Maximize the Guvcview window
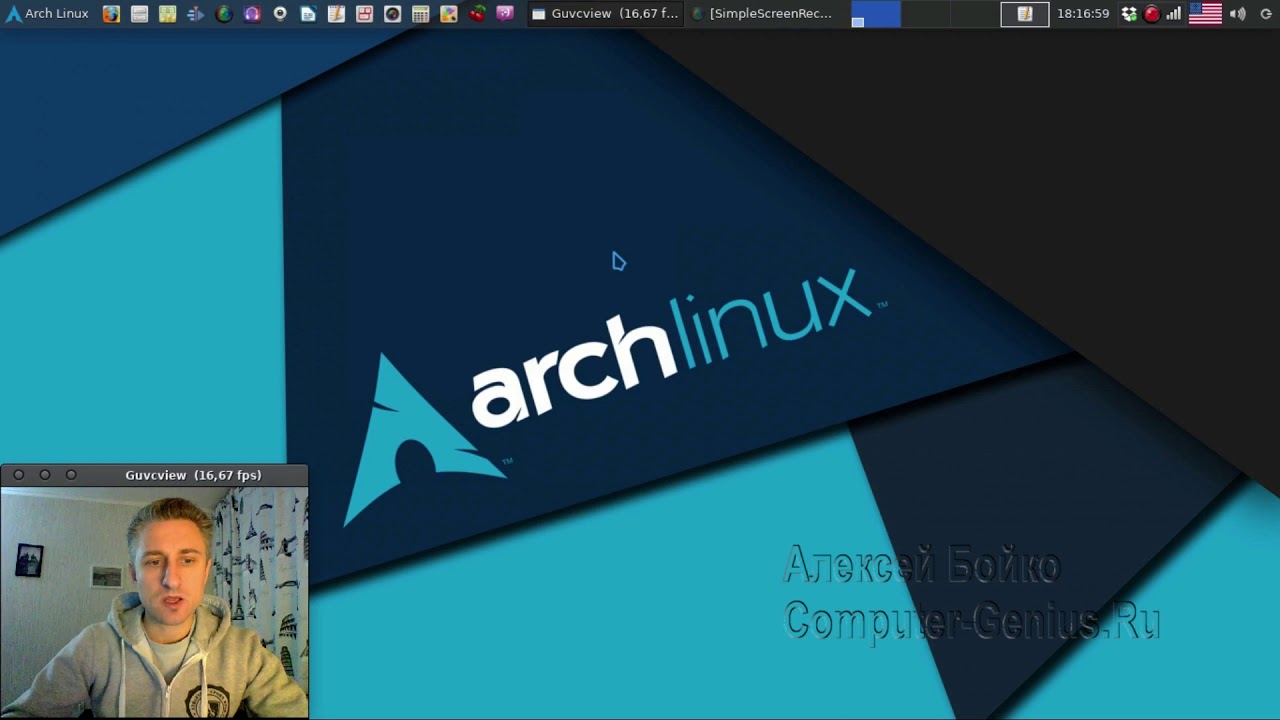The image size is (1280, 720). point(70,475)
